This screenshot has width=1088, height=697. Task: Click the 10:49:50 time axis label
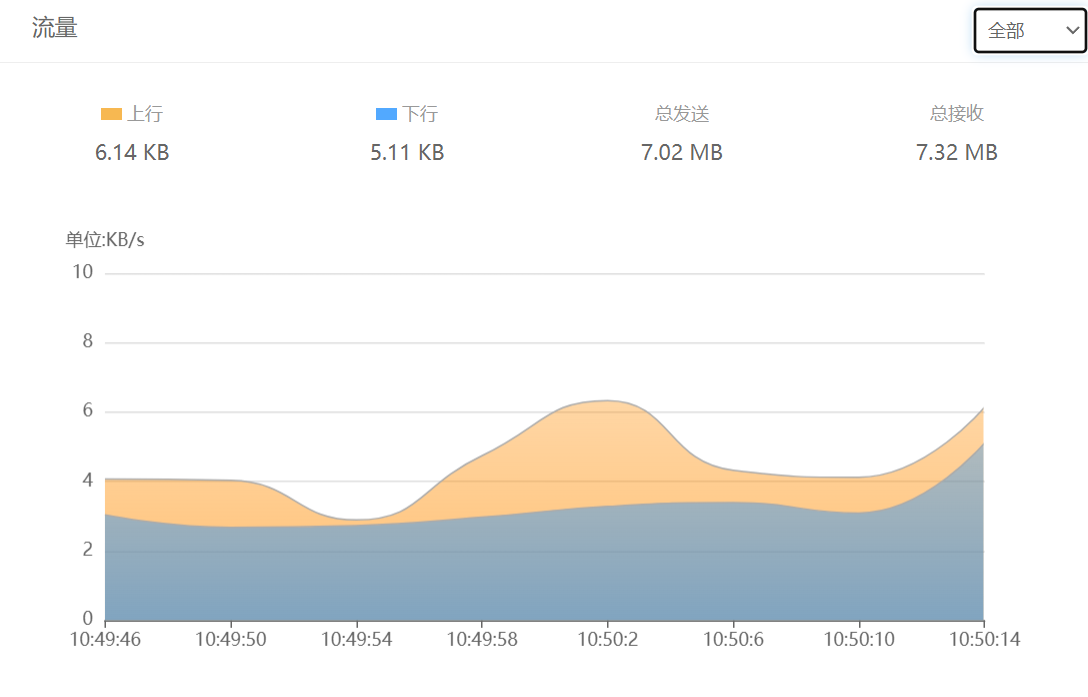coord(230,639)
